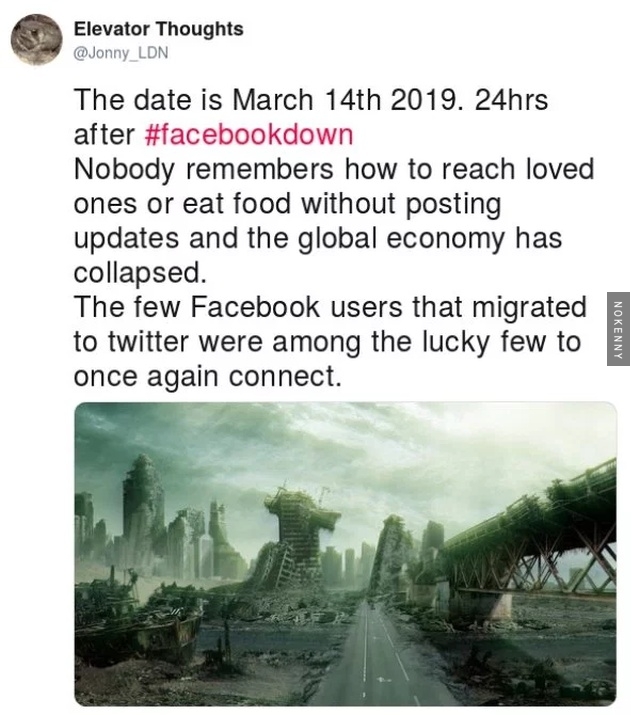Select the word "collapsed." in the tweet
Image resolution: width=640 pixels, height=715 pixels.
[x=140, y=273]
